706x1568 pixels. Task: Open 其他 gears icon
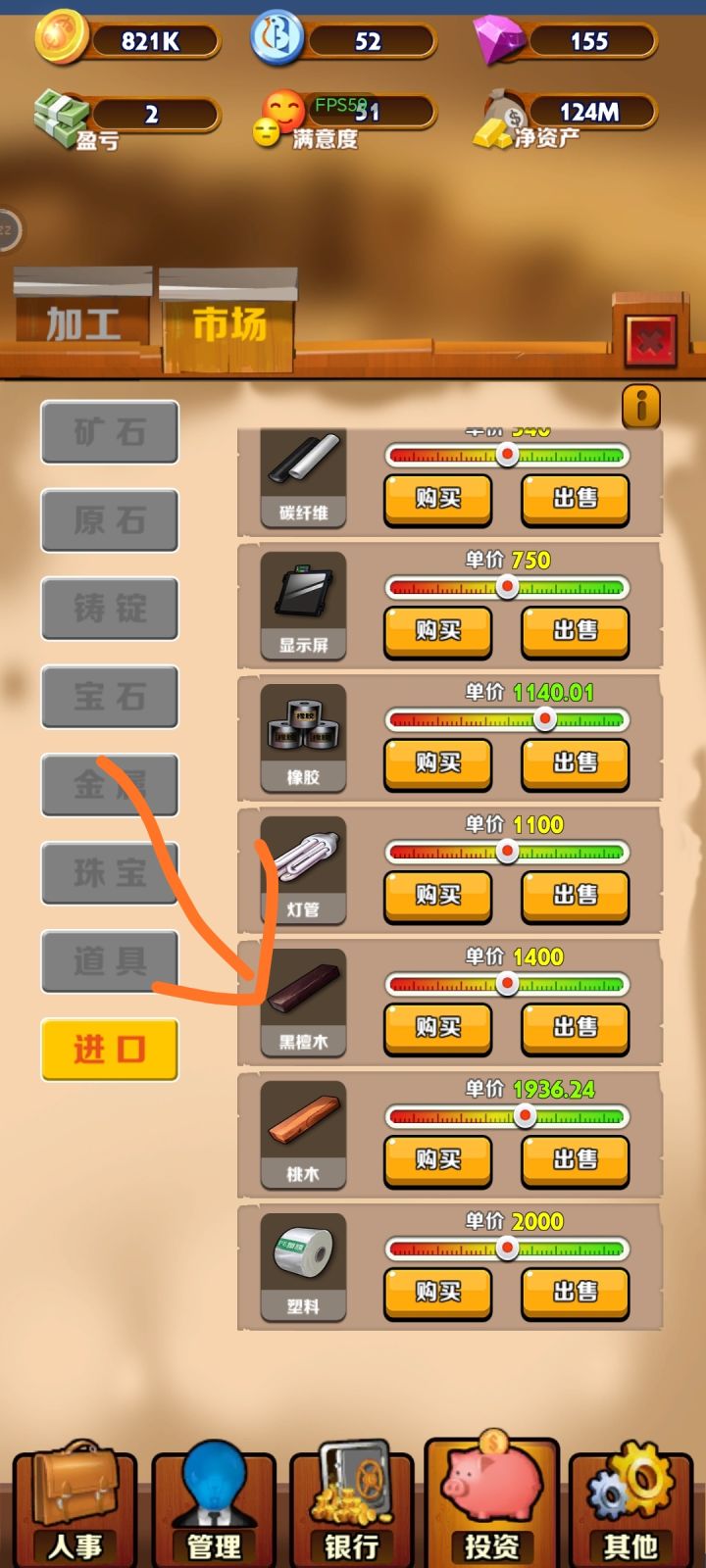click(x=630, y=1502)
